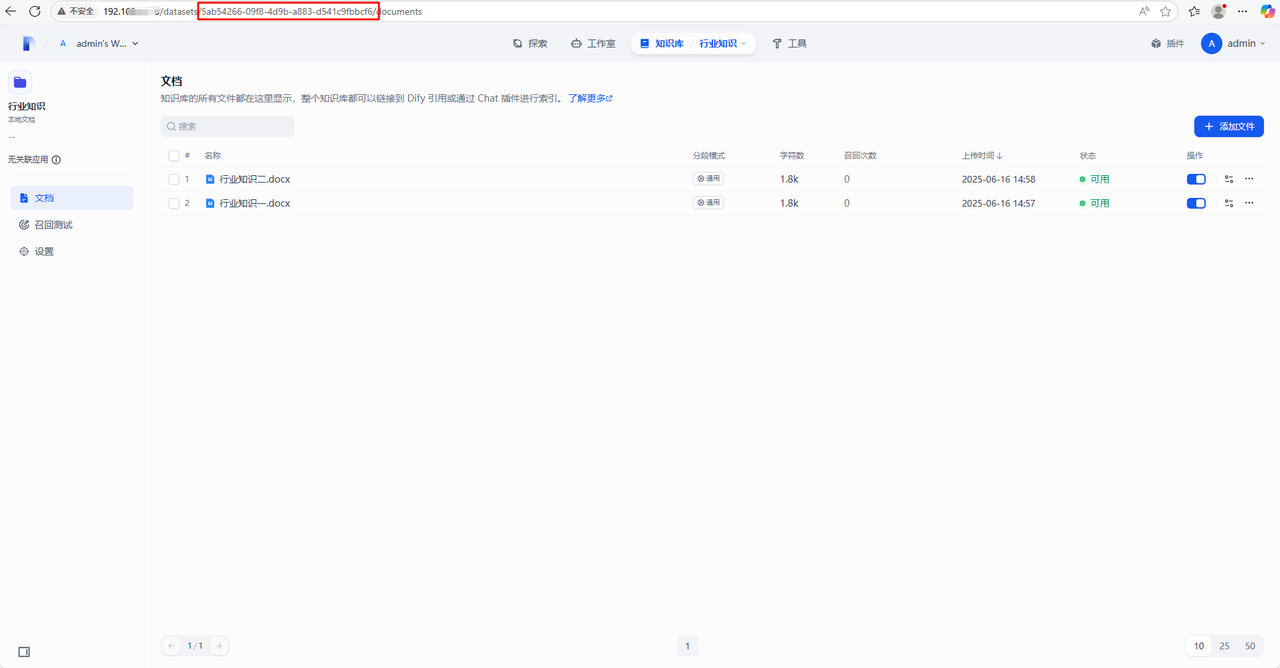Open the 插件 plugins page
Image resolution: width=1280 pixels, height=668 pixels.
1167,44
